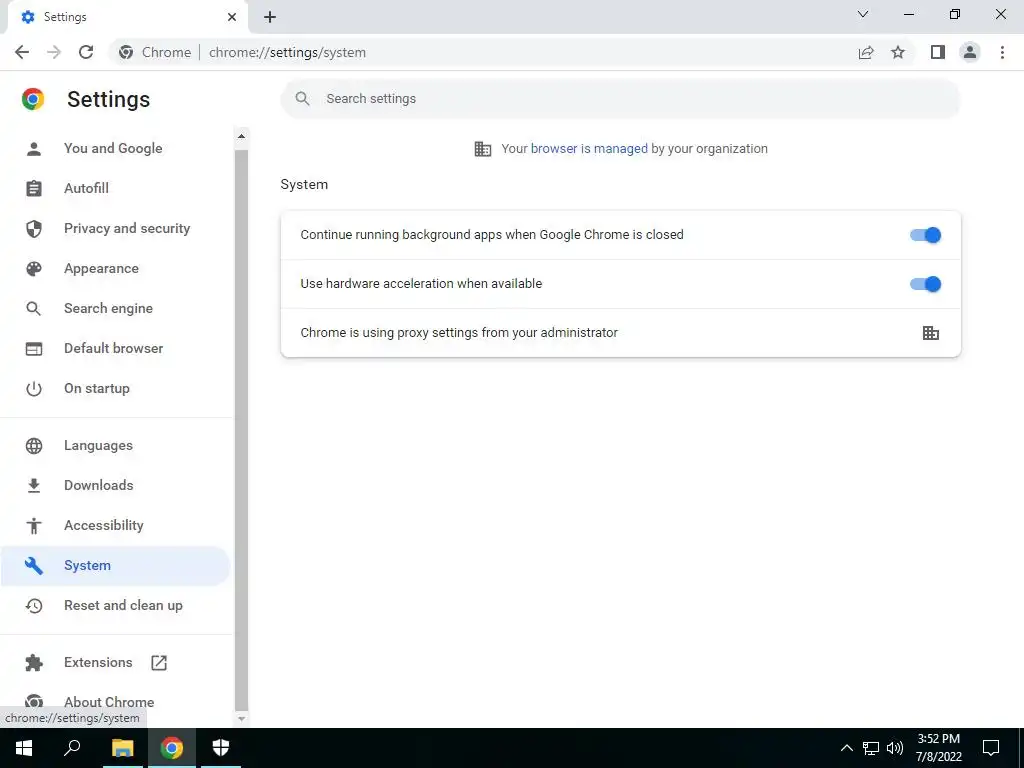Click Chrome icon in the taskbar
The height and width of the screenshot is (768, 1024).
(x=172, y=748)
